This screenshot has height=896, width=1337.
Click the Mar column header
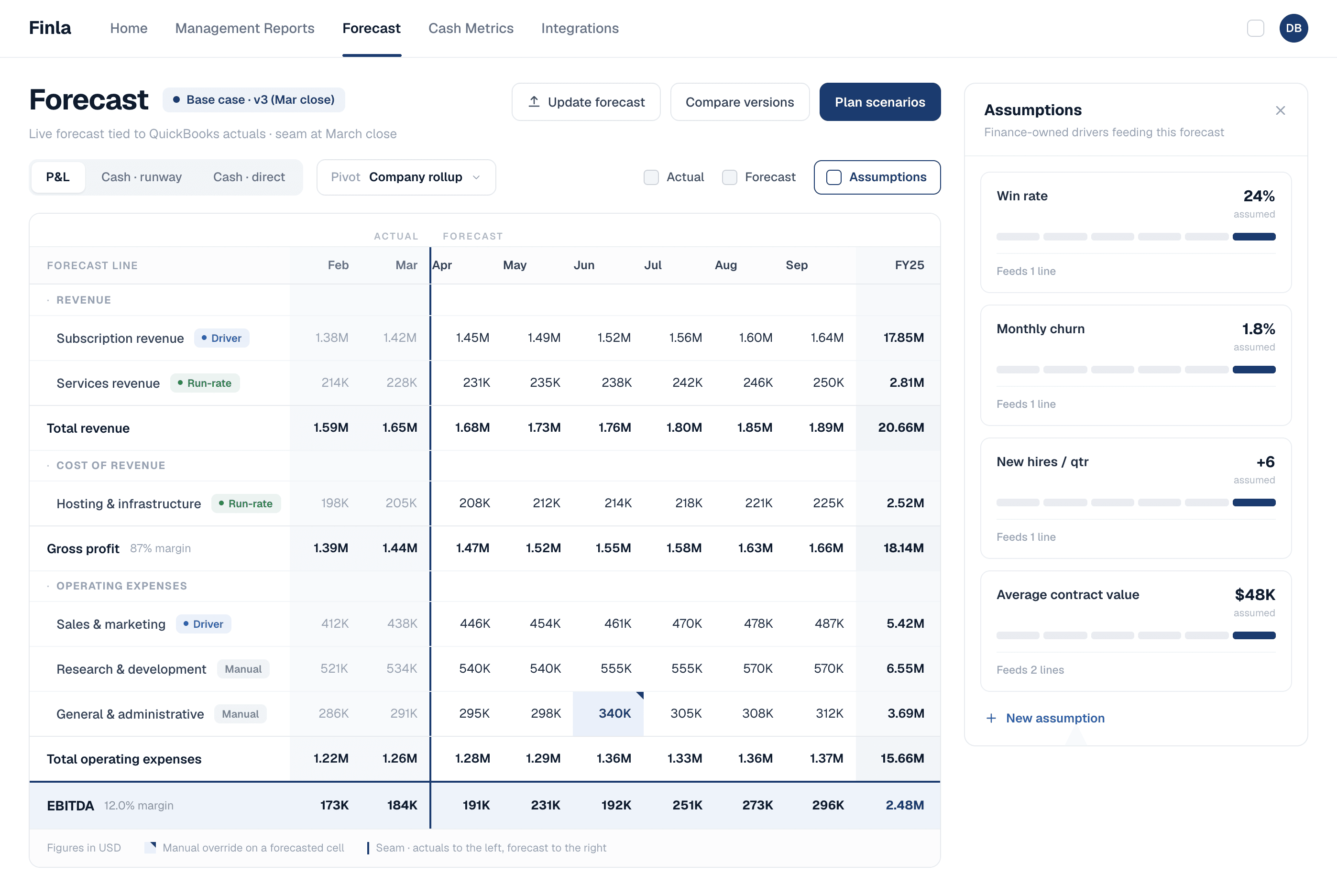(x=406, y=265)
